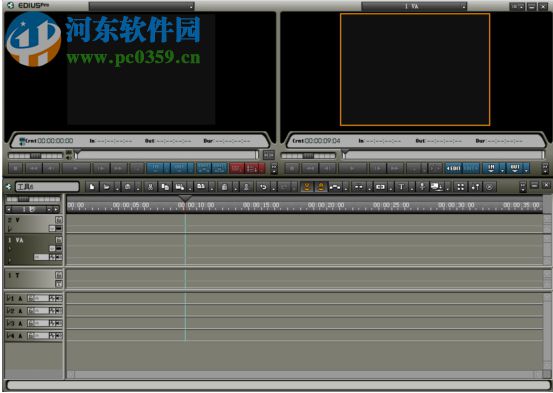This screenshot has height=393, width=553.
Task: Rewind in the left player
Action: pyautogui.click(x=34, y=168)
